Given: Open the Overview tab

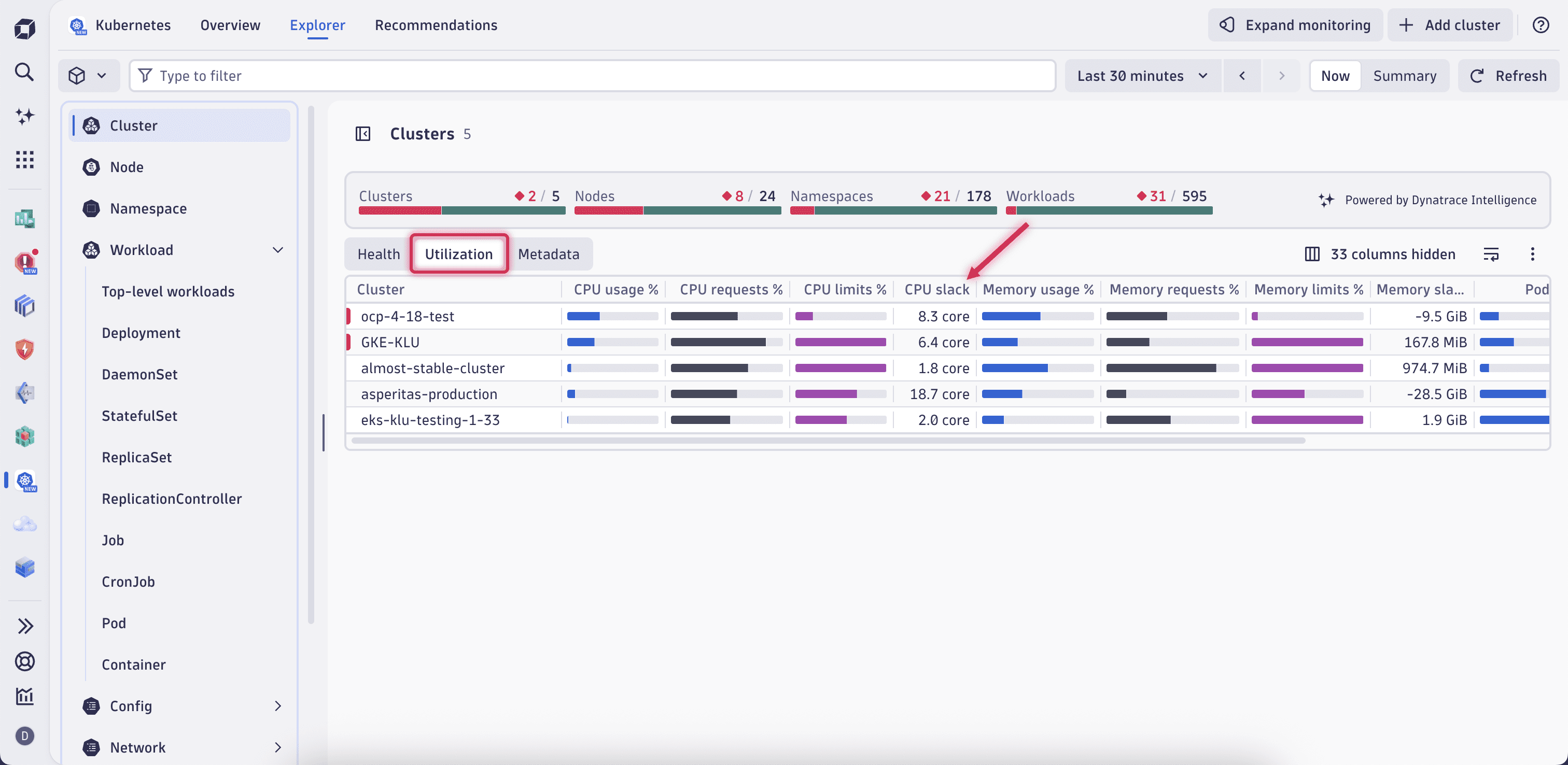Looking at the screenshot, I should point(230,25).
